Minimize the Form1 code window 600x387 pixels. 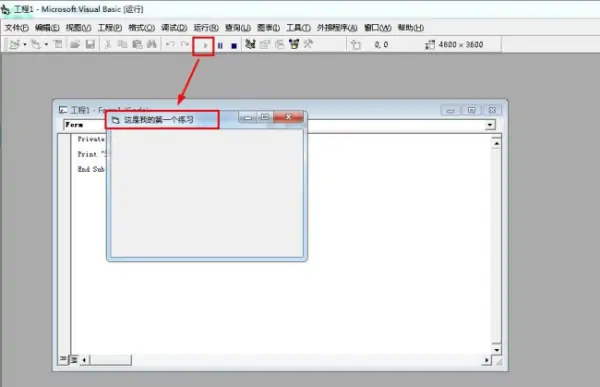[x=450, y=111]
